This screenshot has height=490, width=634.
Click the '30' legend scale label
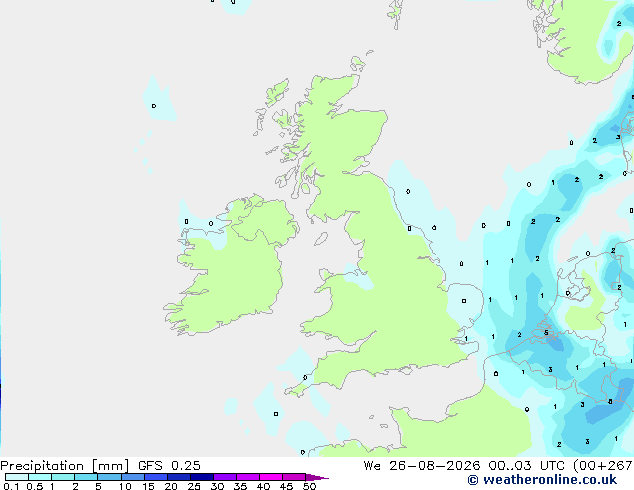217,486
